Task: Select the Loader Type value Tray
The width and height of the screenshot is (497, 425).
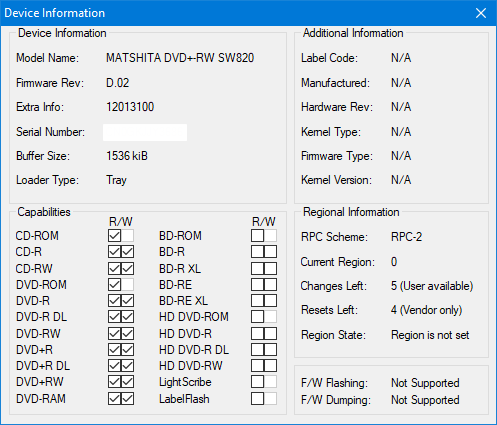Action: click(x=116, y=180)
